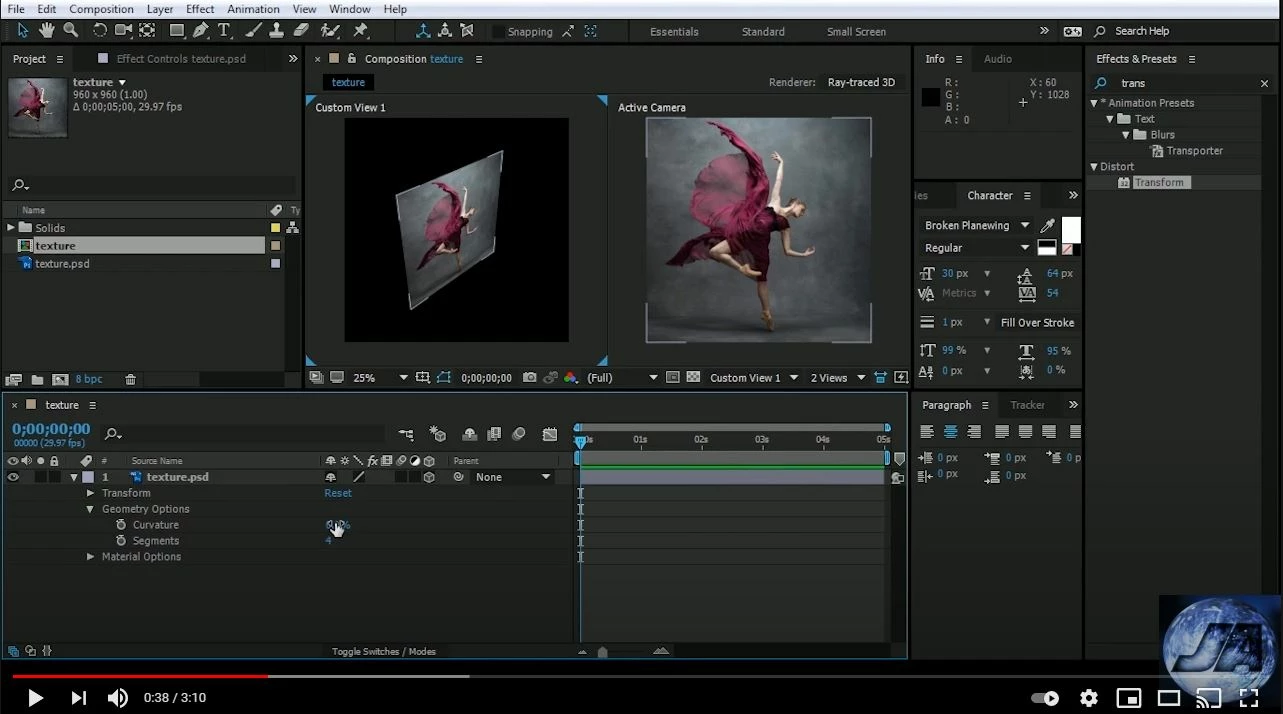Screen dimensions: 1283x714
Task: Click the snapshot camera icon in viewer
Action: click(530, 378)
